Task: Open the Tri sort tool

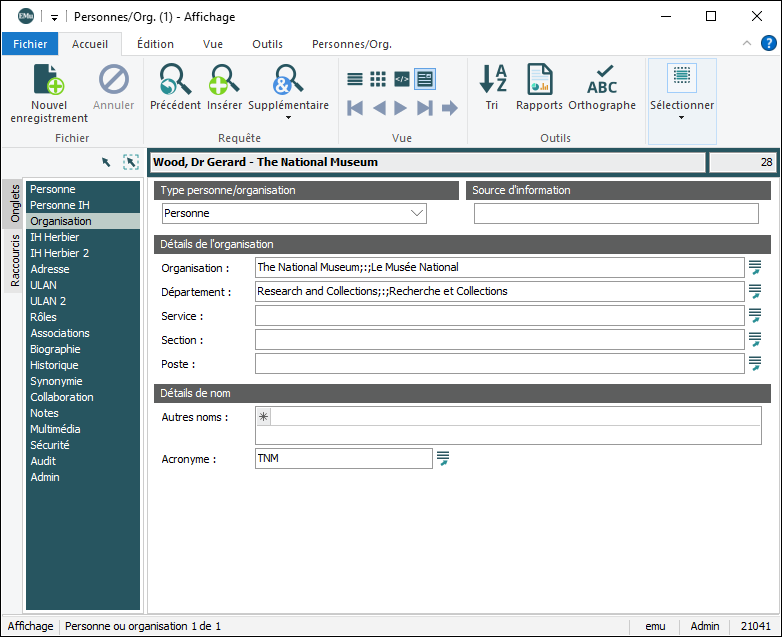Action: pyautogui.click(x=492, y=80)
